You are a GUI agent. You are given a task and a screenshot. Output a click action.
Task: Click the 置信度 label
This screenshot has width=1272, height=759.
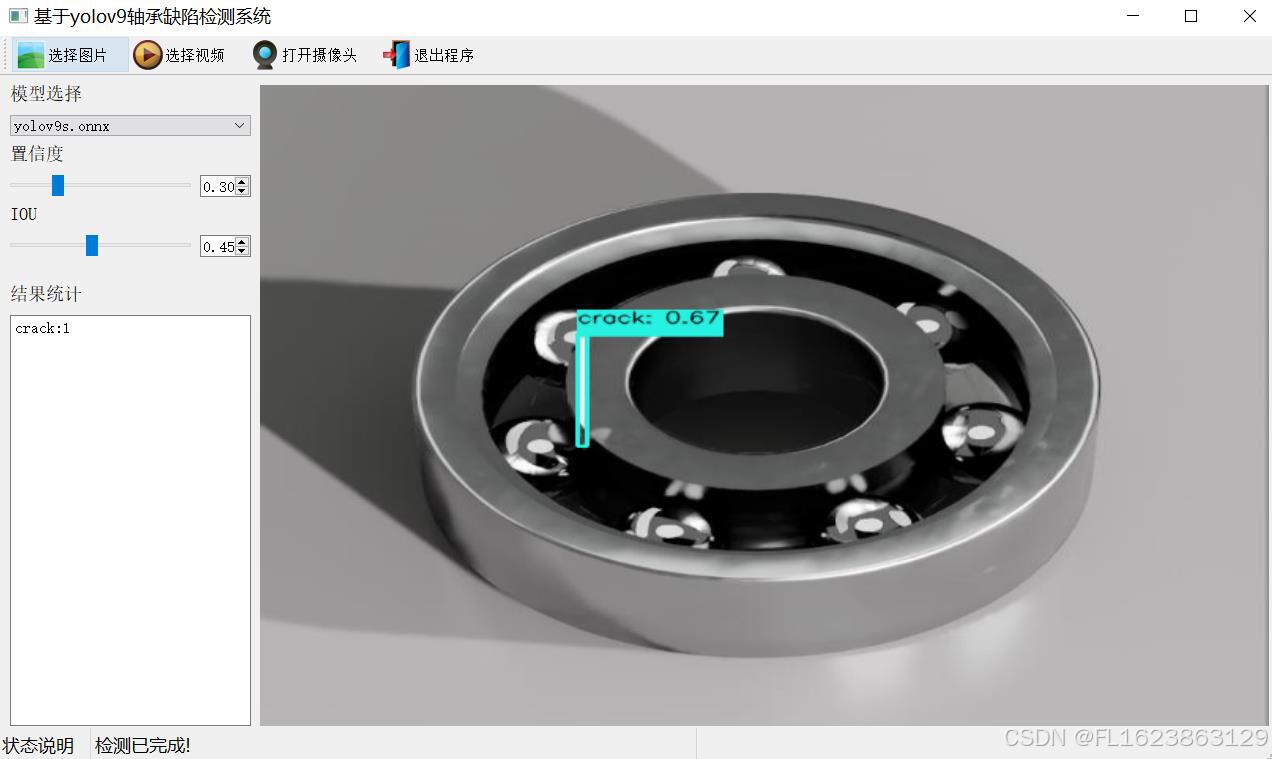(x=37, y=154)
